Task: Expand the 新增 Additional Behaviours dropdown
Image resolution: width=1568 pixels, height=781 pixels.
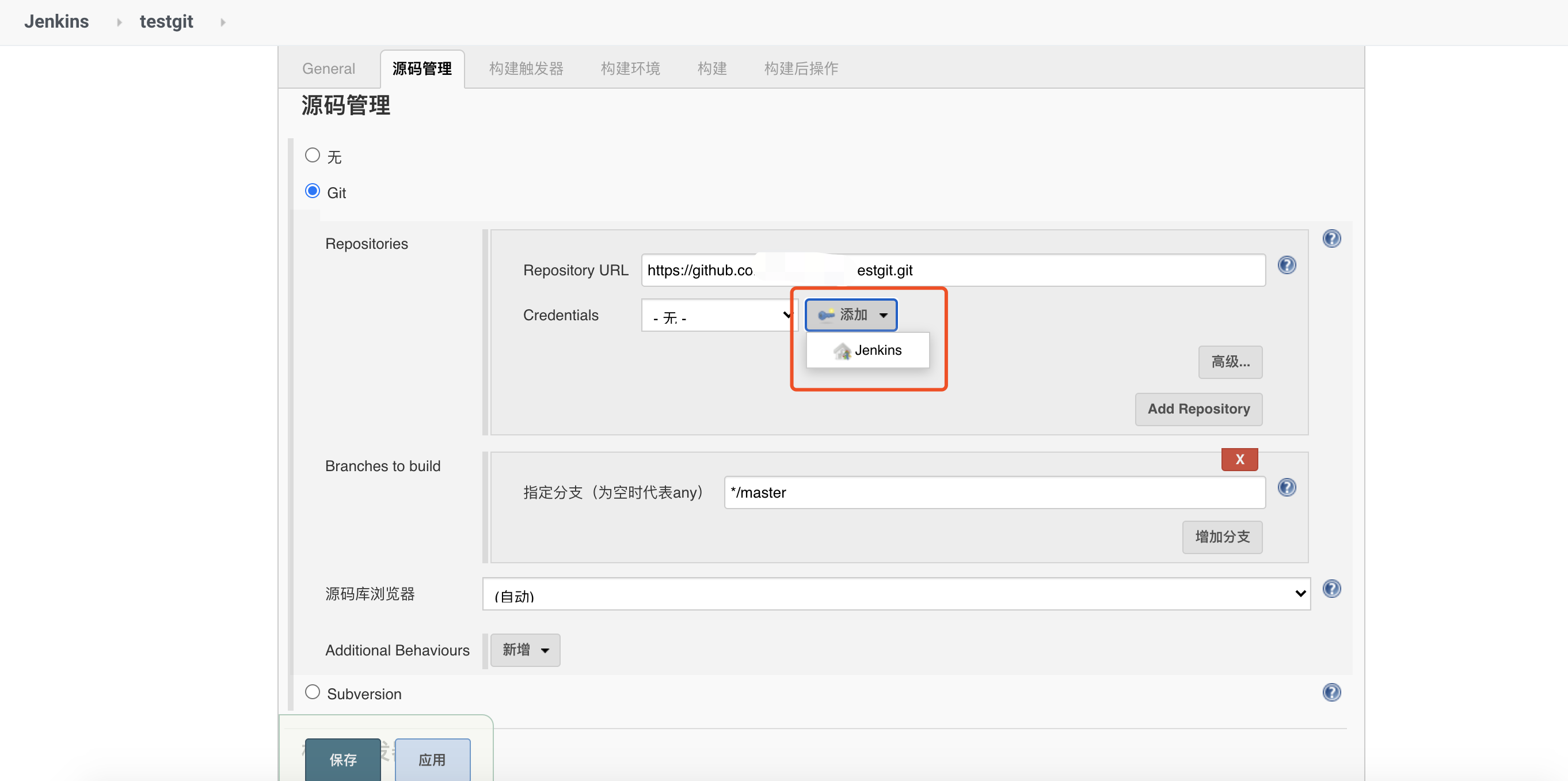Action: 525,650
